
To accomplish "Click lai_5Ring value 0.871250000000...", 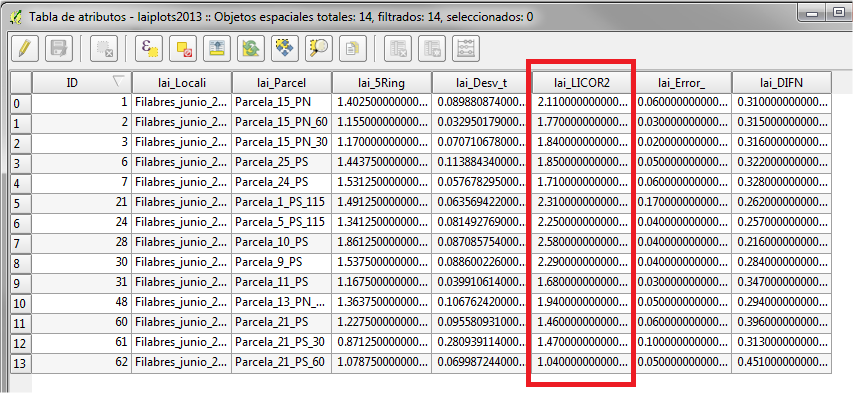I will click(x=382, y=342).
